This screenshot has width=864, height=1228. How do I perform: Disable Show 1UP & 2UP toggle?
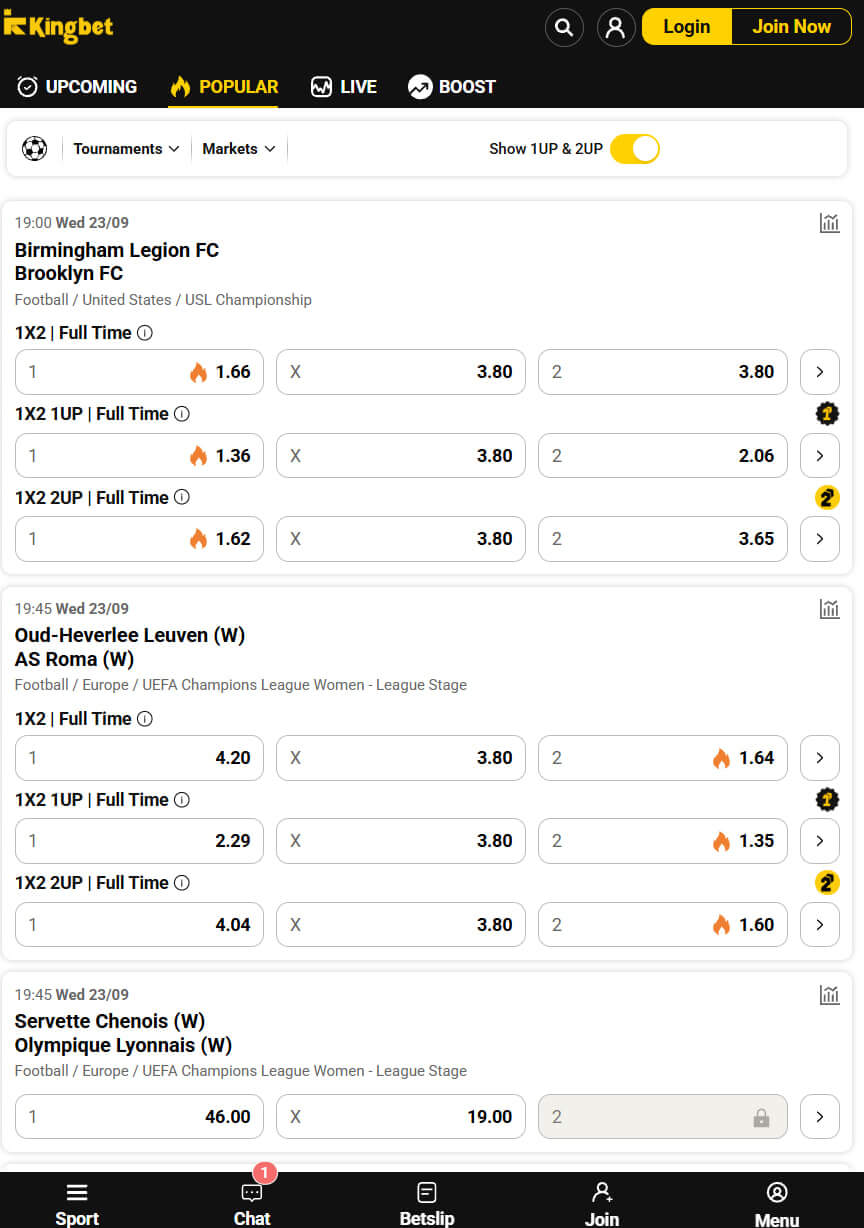pos(635,149)
